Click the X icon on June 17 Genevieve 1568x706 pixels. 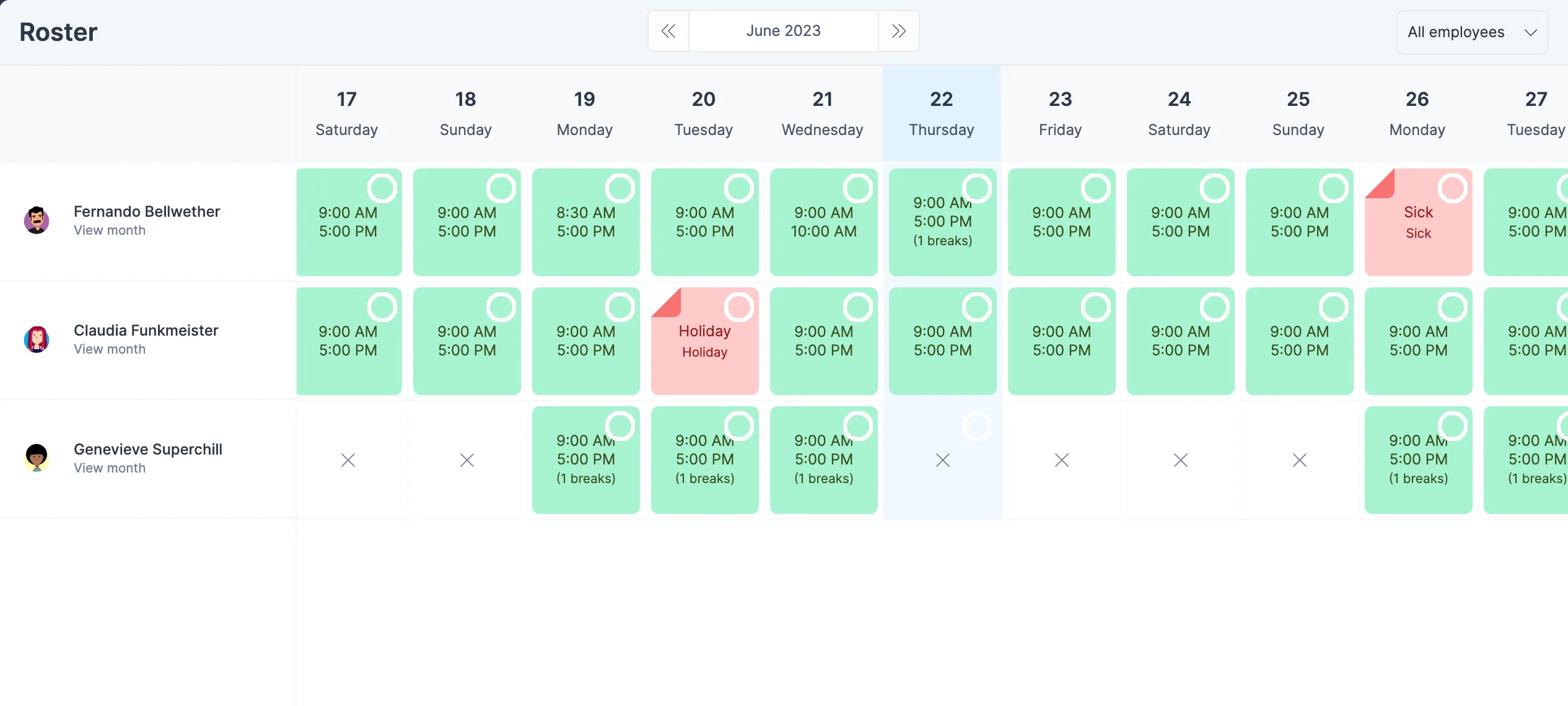pos(348,459)
